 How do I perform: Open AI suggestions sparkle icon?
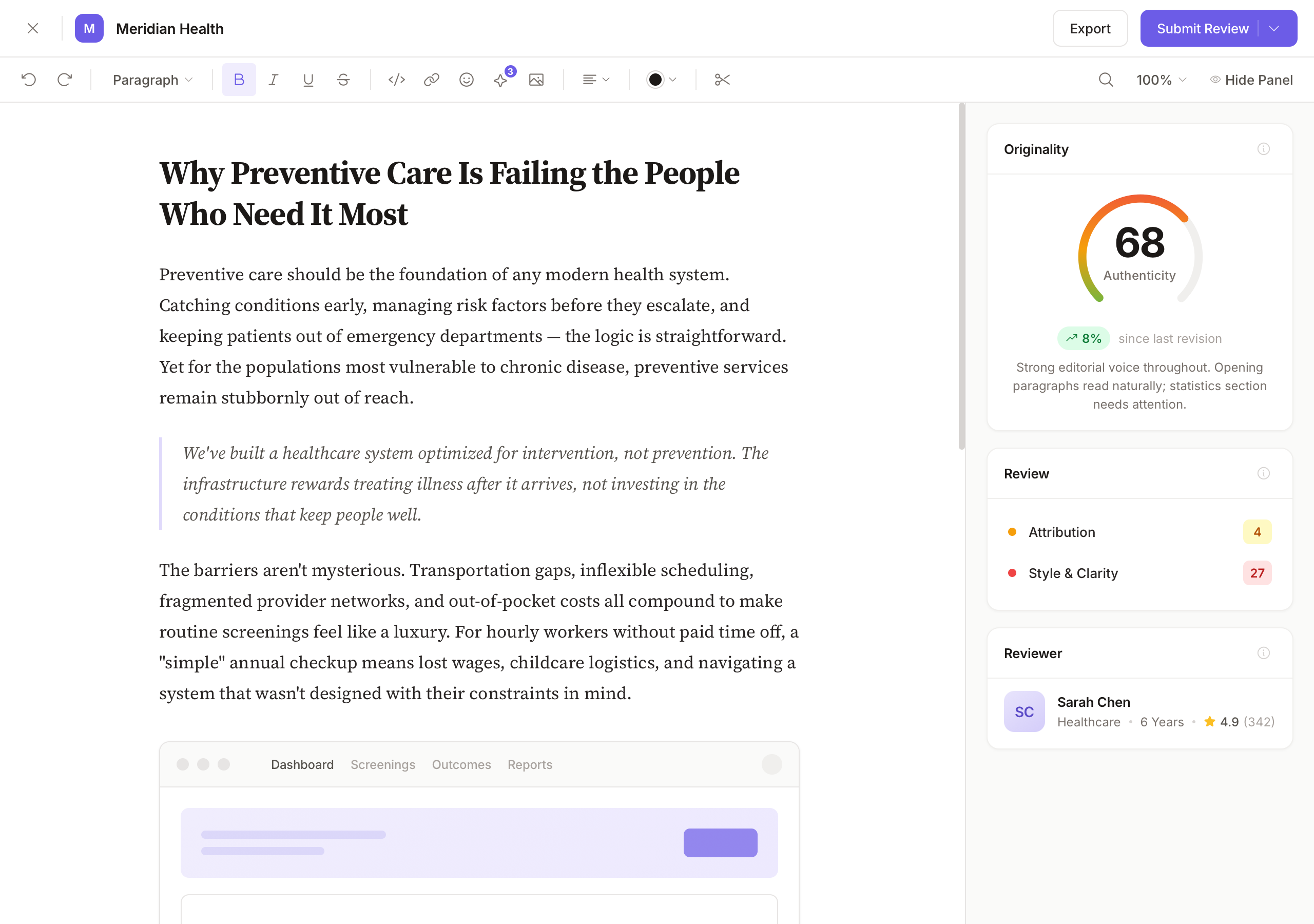[x=501, y=80]
